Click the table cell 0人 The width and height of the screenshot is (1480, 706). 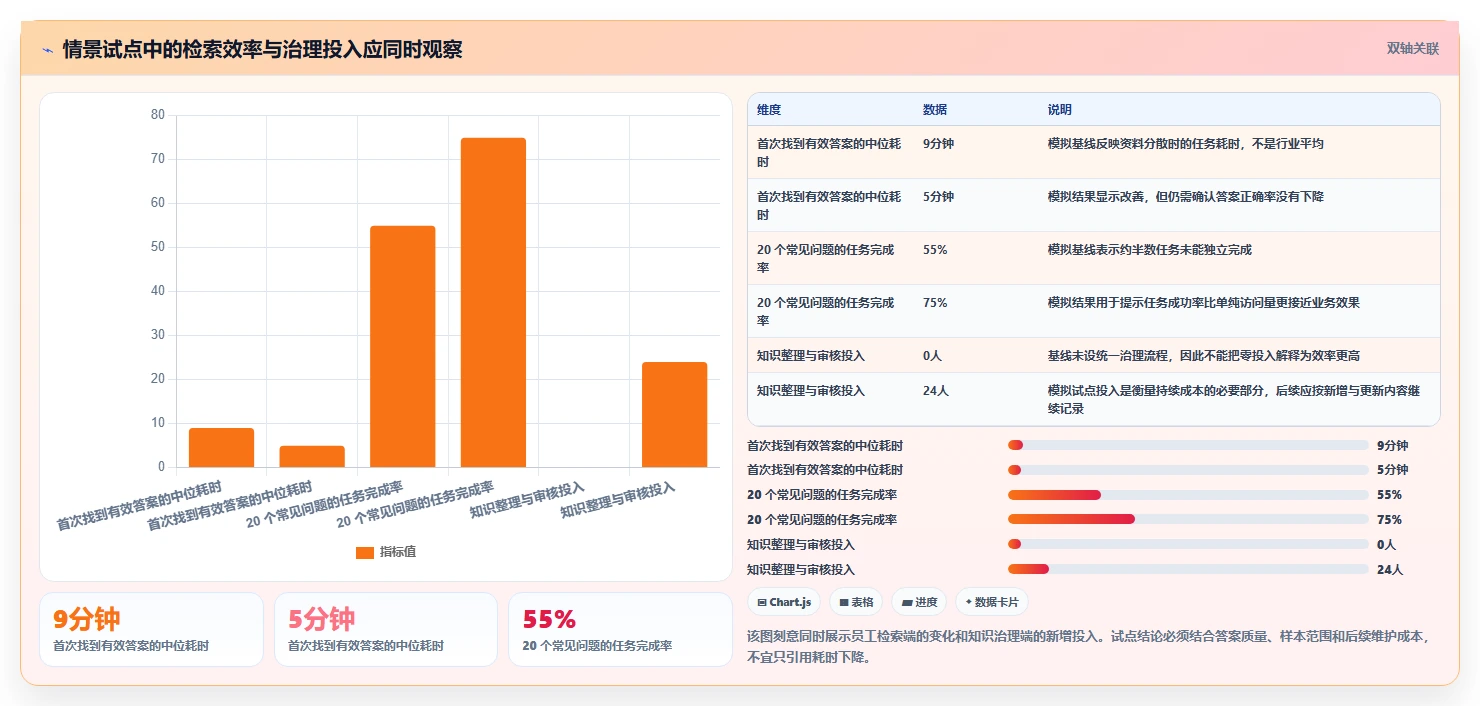pyautogui.click(x=932, y=356)
